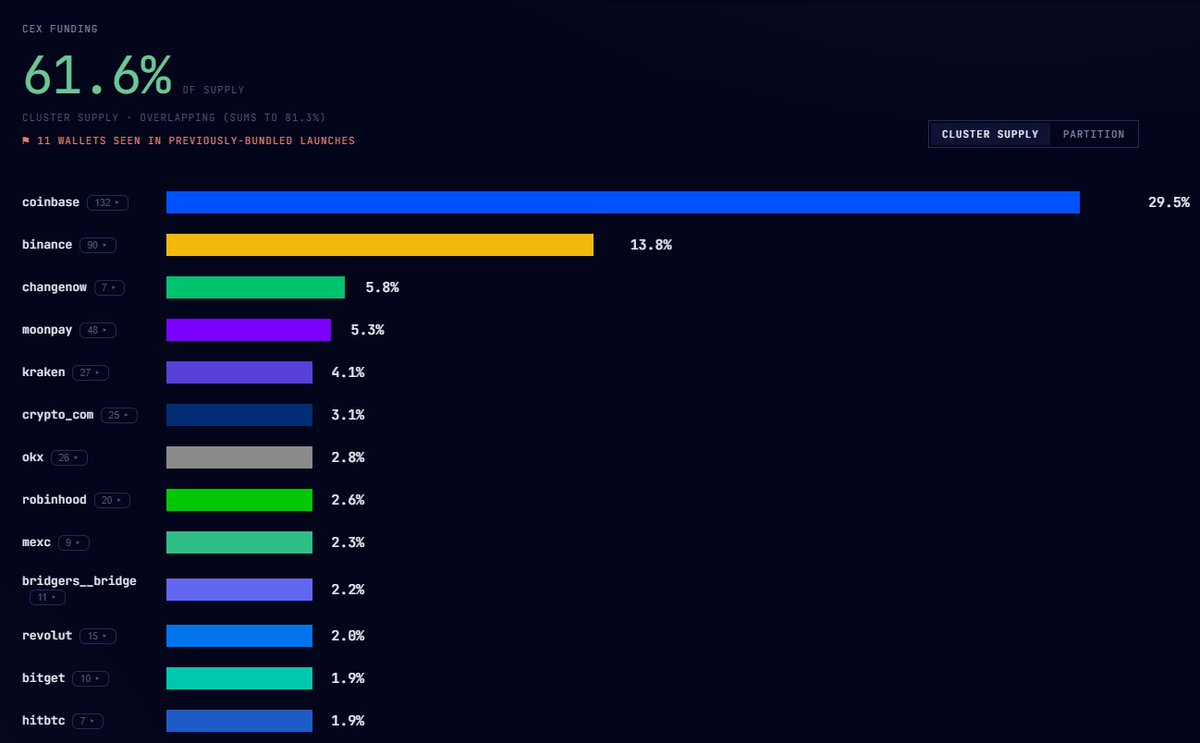Click the CEX FUNDING heading
Screen dimensions: 1200x743
60,29
